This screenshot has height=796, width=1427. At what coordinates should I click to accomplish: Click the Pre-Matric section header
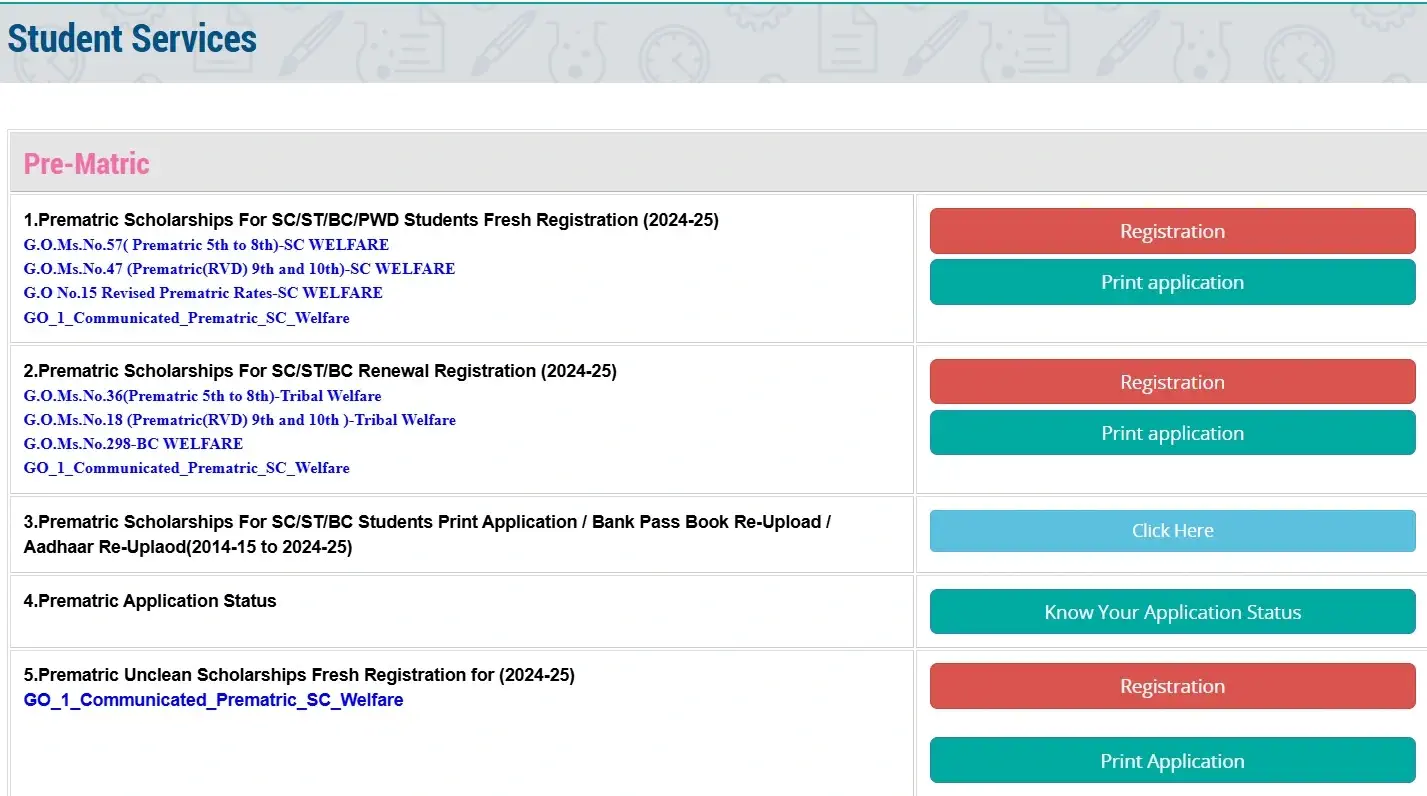coord(87,164)
